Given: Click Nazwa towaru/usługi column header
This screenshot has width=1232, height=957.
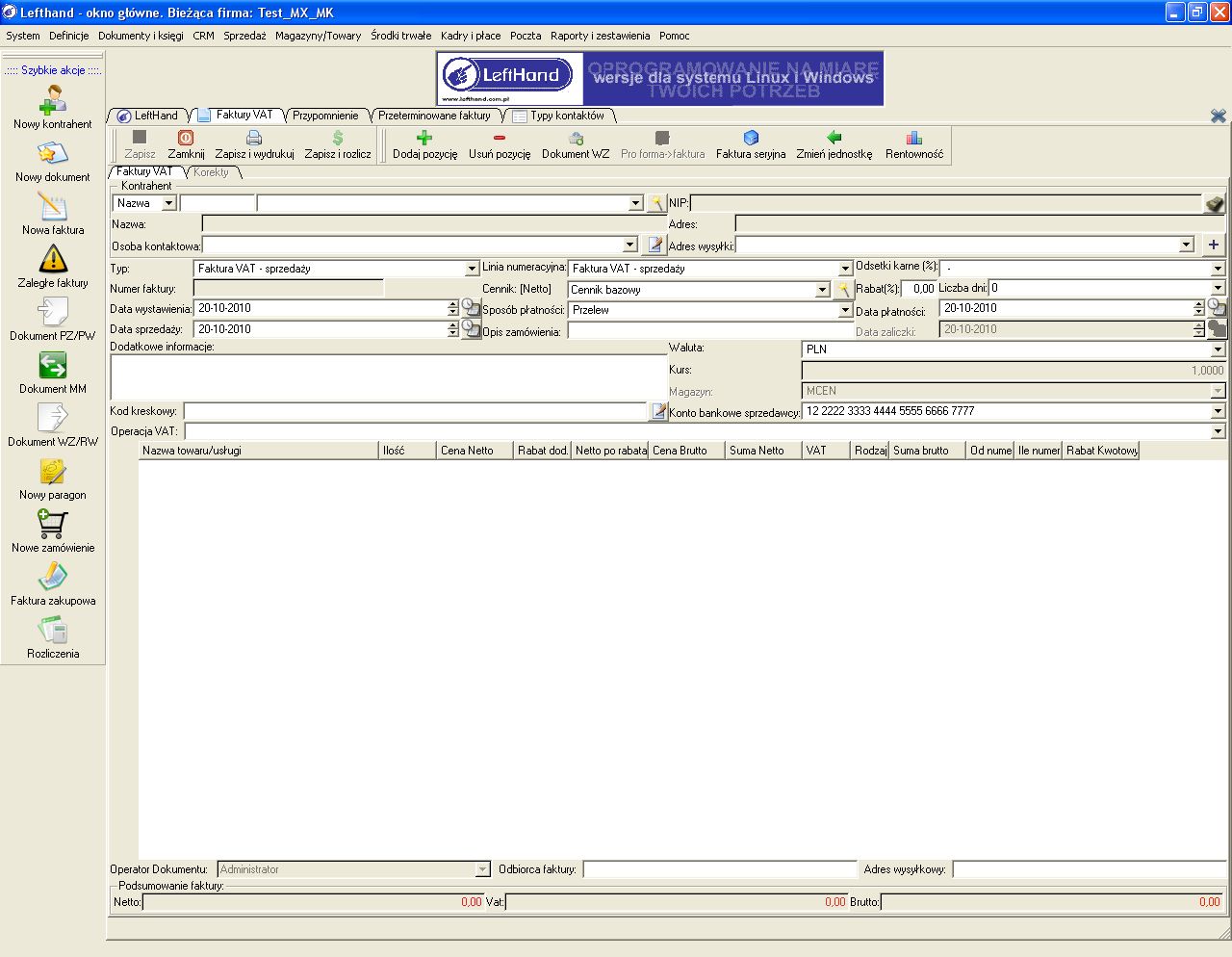Looking at the screenshot, I should 259,451.
